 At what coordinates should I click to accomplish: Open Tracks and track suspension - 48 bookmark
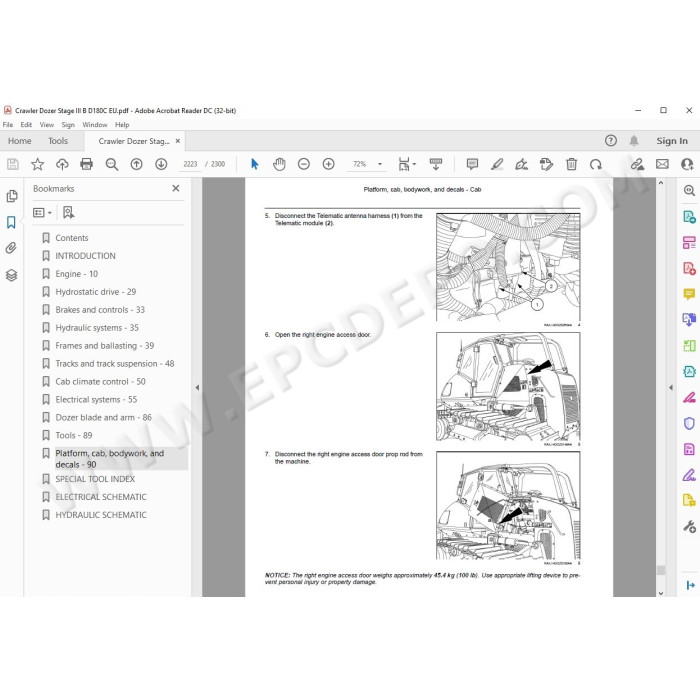115,364
